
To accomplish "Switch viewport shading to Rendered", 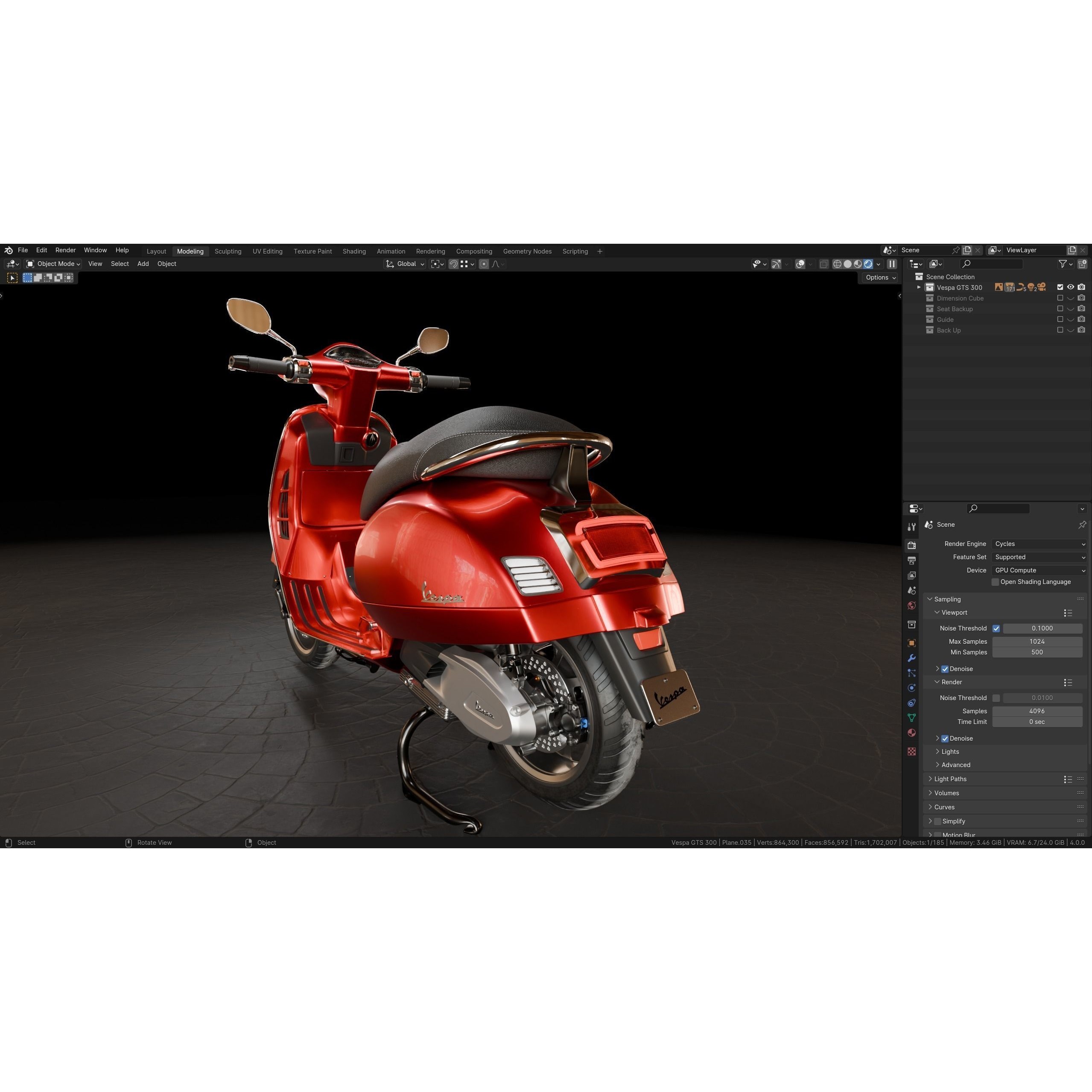I will [x=867, y=264].
